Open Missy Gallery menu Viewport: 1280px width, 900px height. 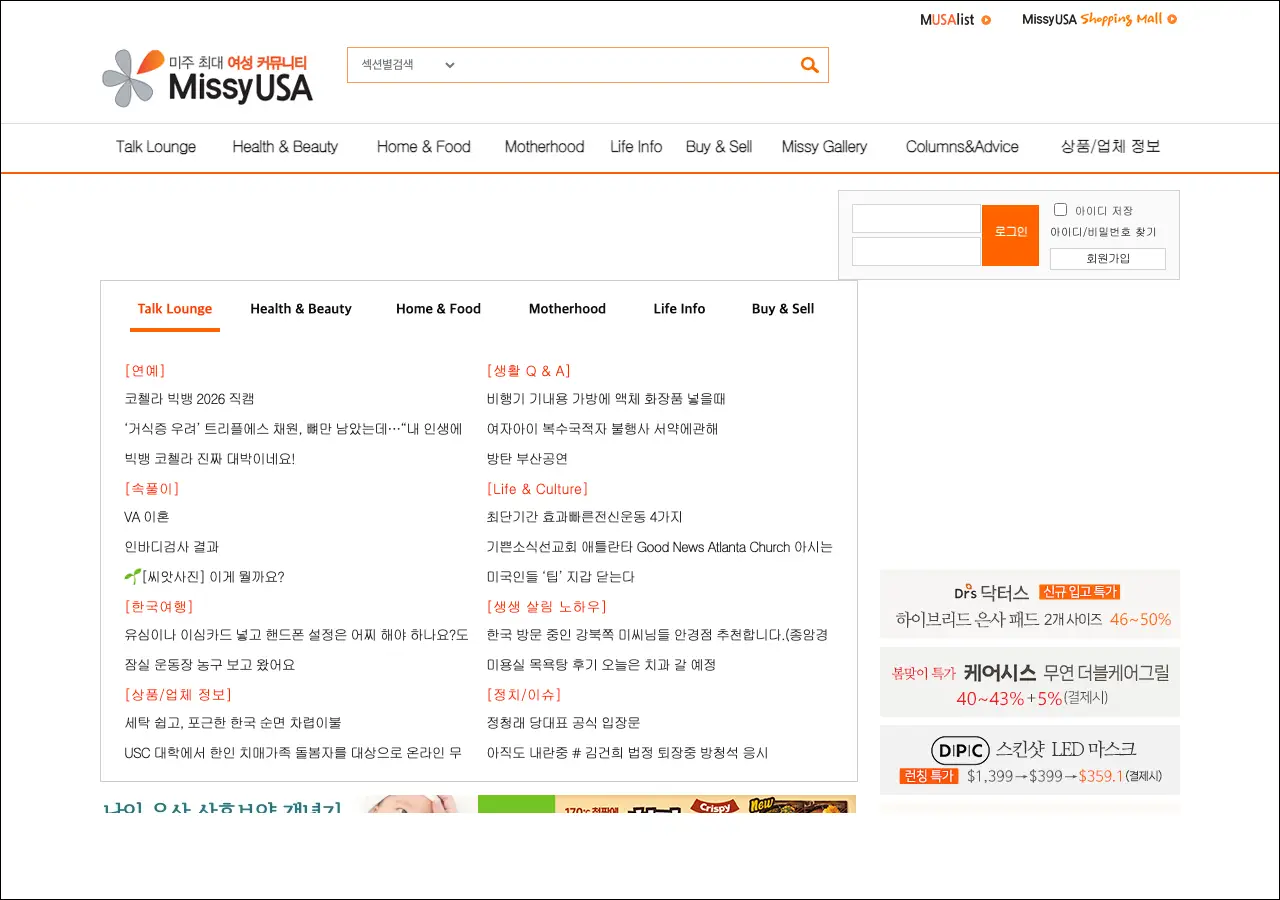pos(824,147)
